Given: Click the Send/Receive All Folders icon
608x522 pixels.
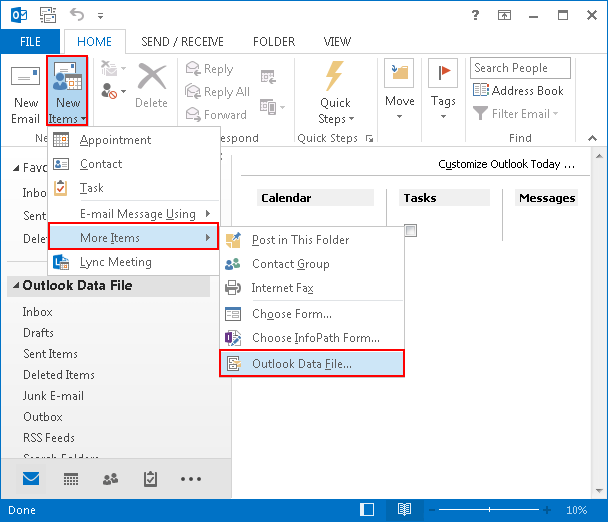Looking at the screenshot, I should pos(48,15).
